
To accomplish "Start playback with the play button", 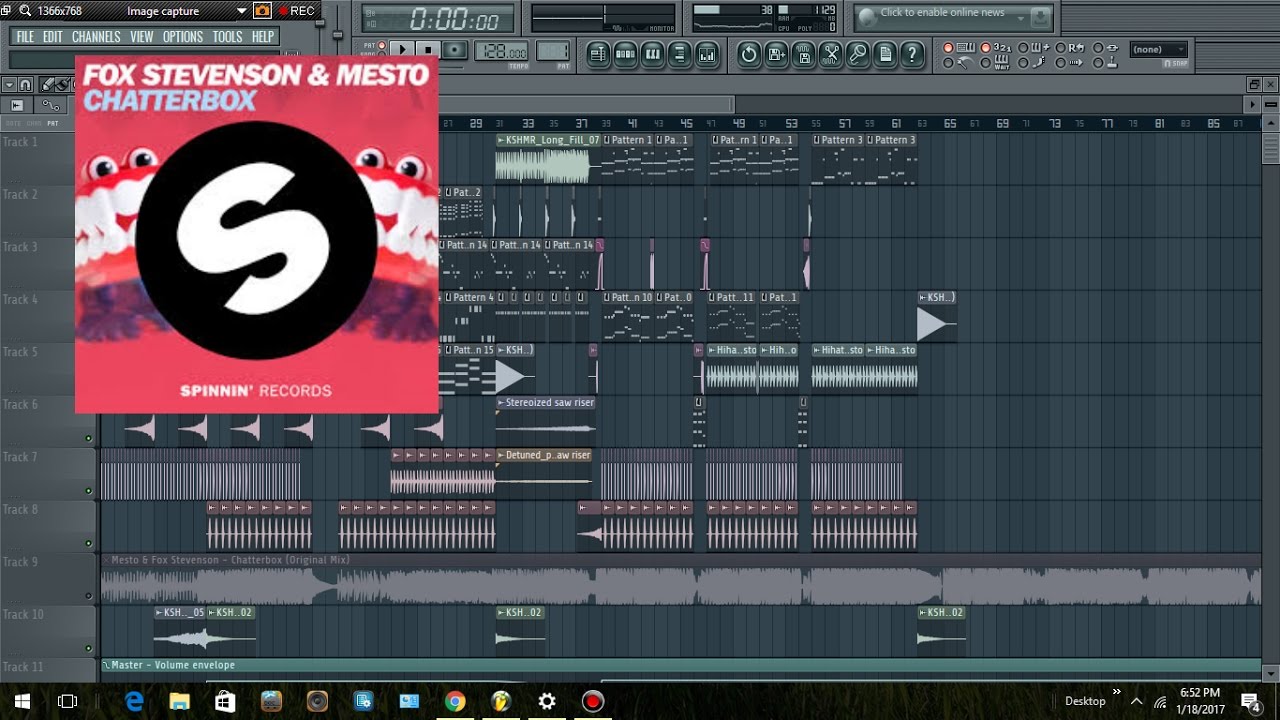I will tap(402, 49).
